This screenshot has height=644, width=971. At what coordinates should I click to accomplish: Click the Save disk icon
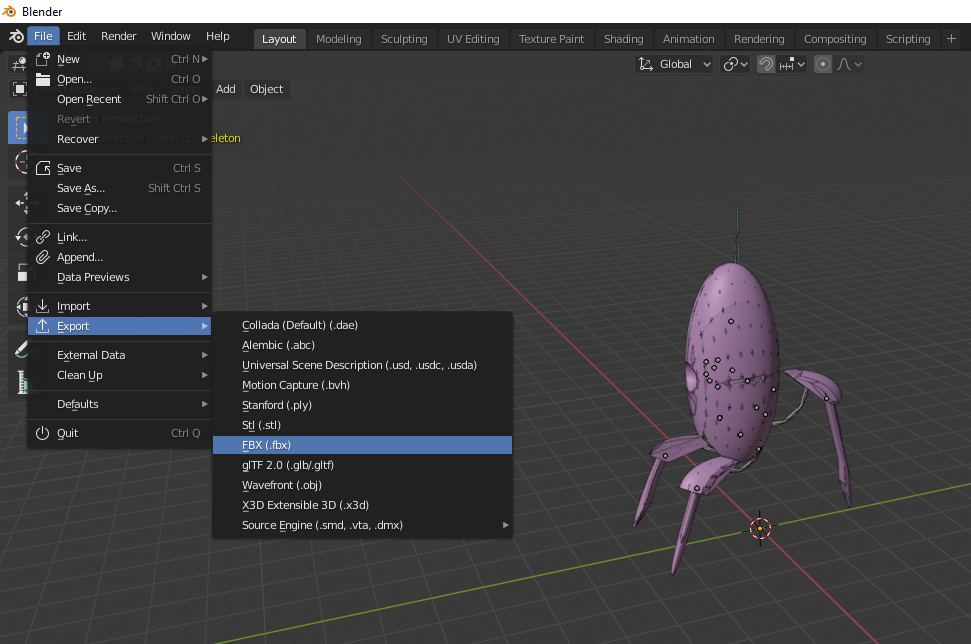click(x=43, y=168)
